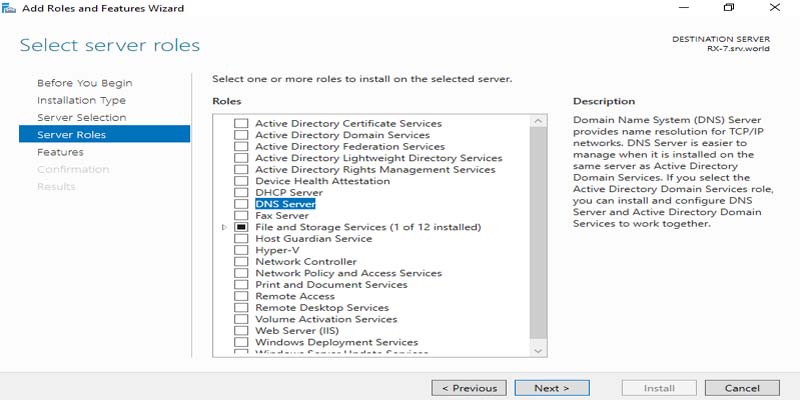Check Active Directory Rights Management Services box

point(241,169)
